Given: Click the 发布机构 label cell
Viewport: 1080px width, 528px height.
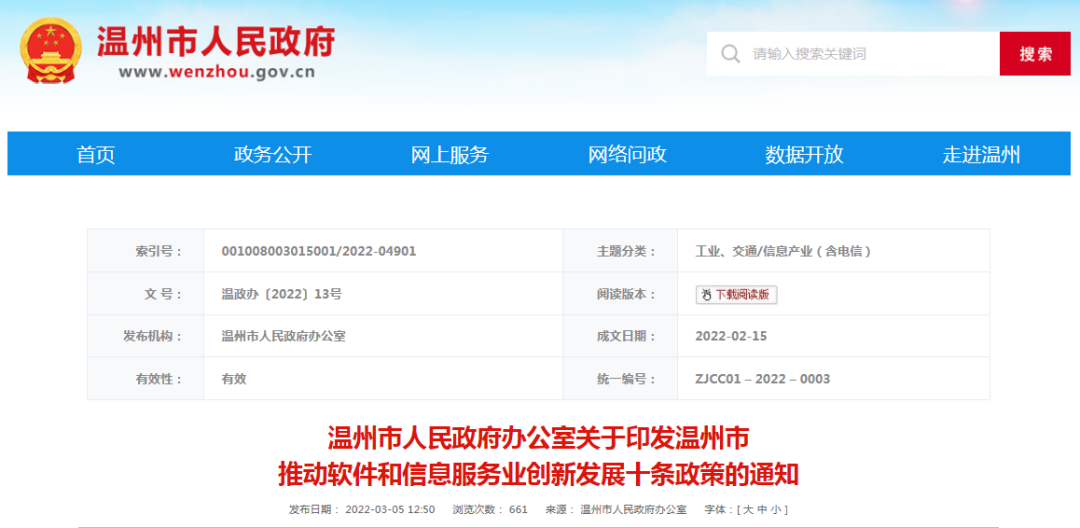Looking at the screenshot, I should [x=145, y=337].
